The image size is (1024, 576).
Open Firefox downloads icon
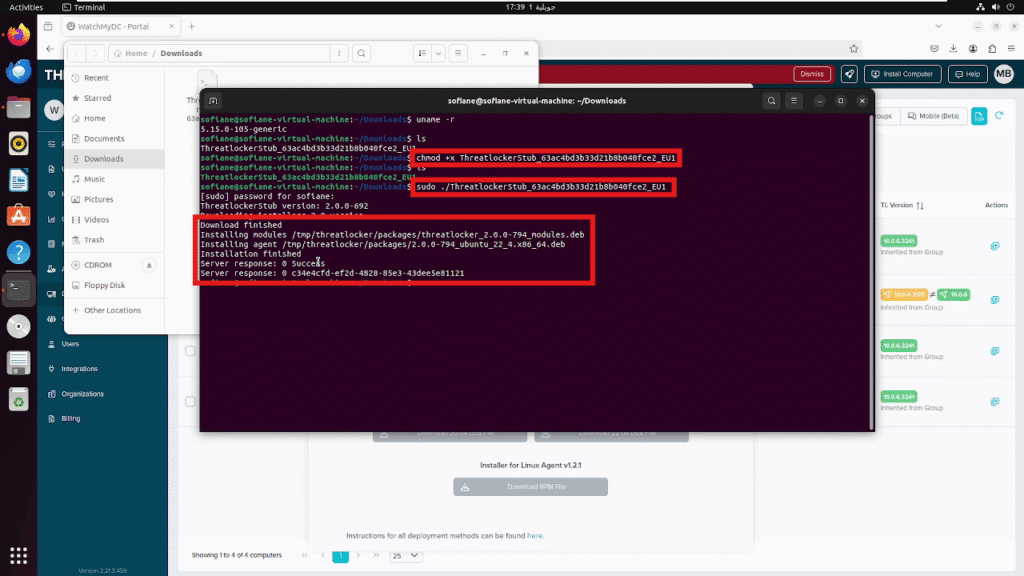[953, 48]
